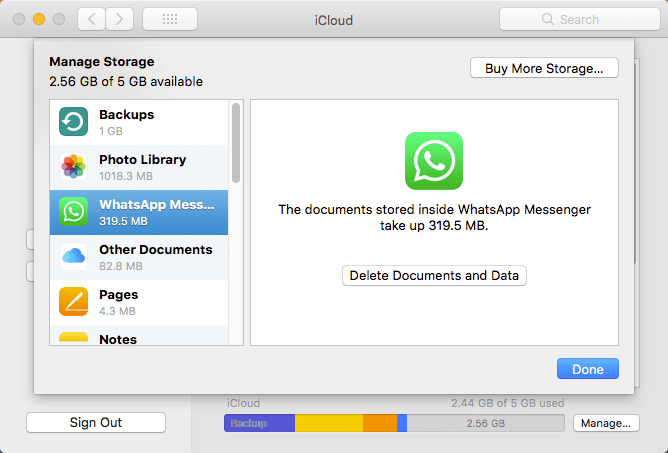Open the Manage... storage button
The width and height of the screenshot is (668, 453).
coord(606,423)
